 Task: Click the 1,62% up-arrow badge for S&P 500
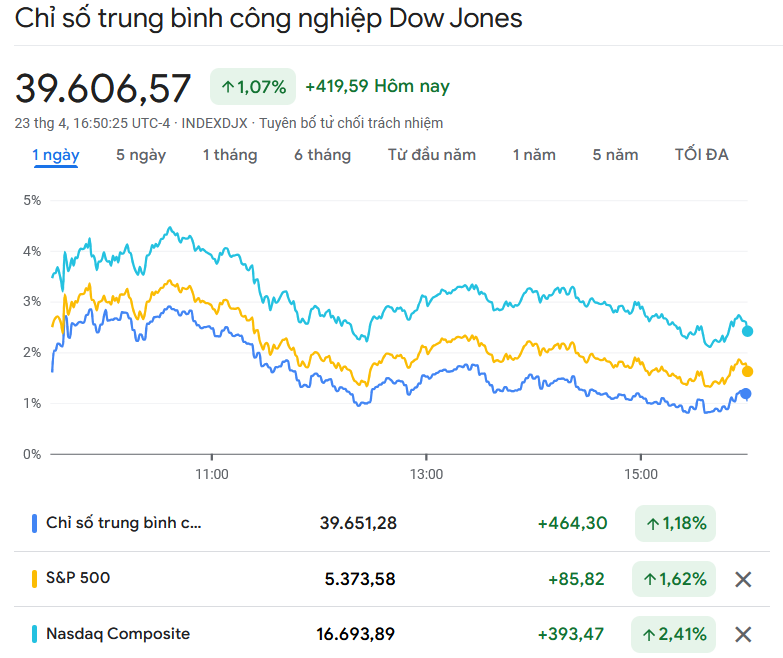click(675, 579)
